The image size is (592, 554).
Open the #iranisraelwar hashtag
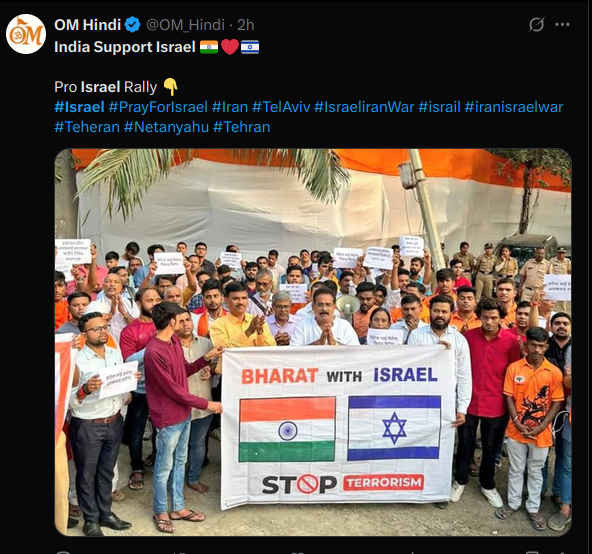coord(513,107)
